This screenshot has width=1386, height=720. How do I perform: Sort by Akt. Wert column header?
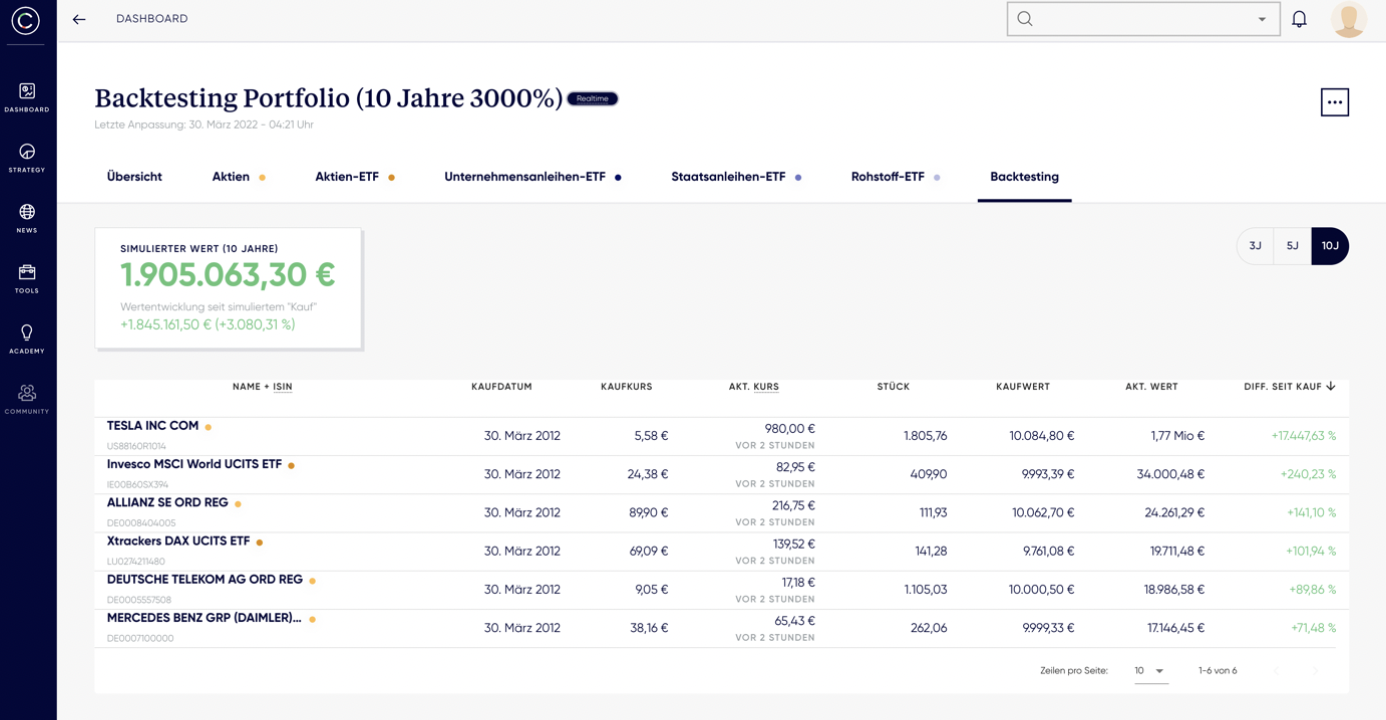point(1151,387)
